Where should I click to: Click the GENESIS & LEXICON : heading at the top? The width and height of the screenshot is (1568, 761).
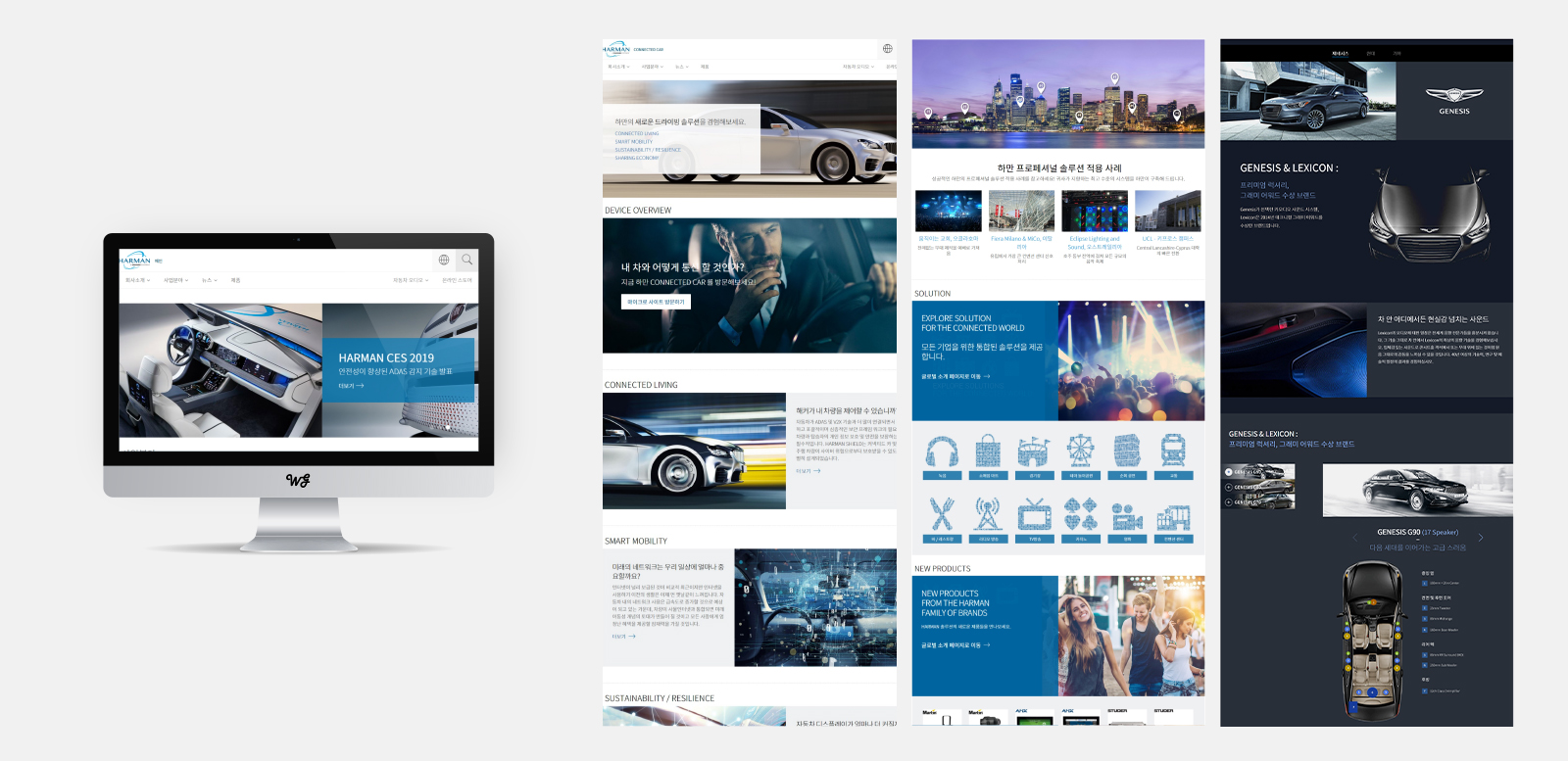pos(1289,168)
